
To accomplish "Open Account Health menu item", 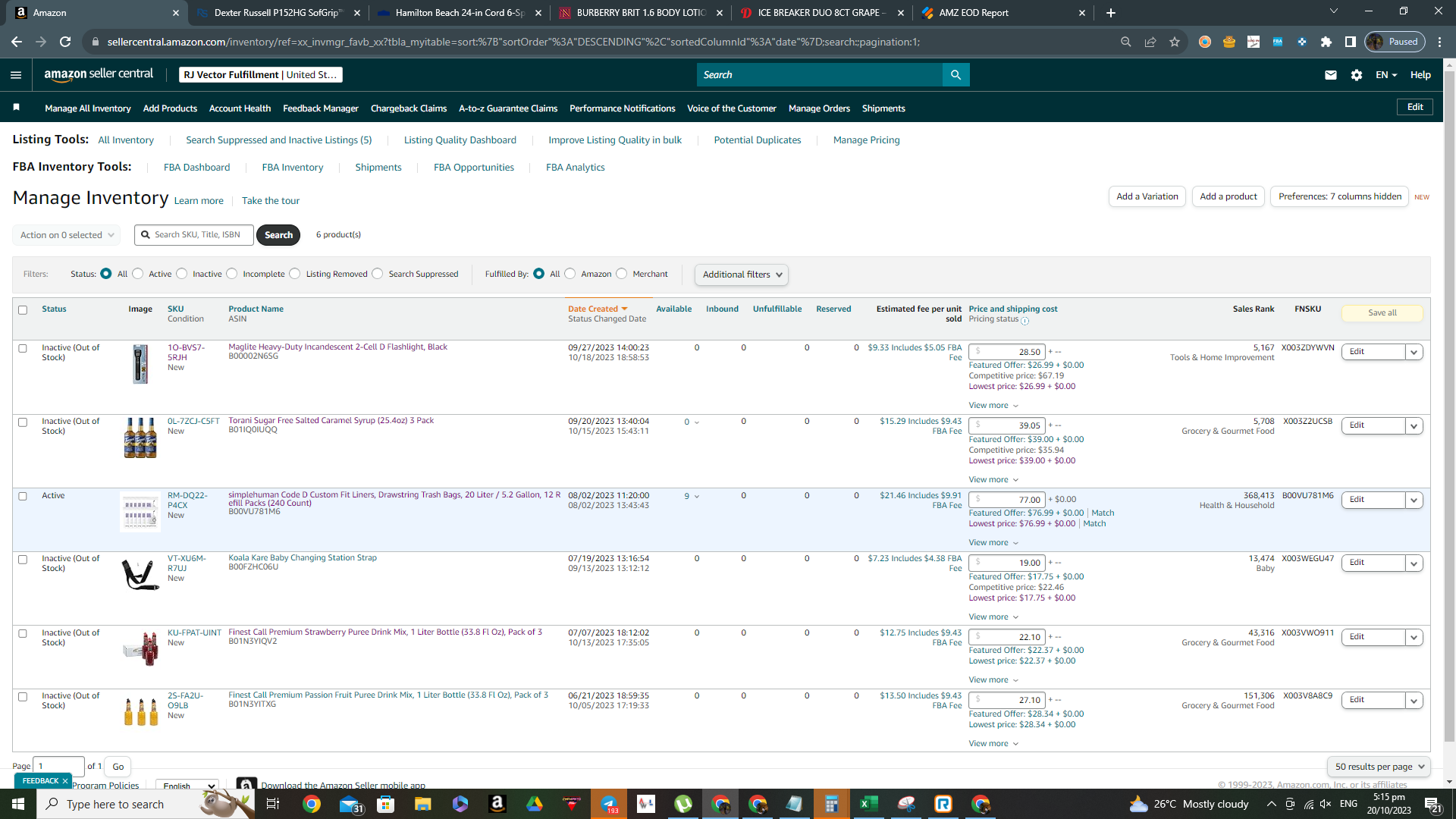I will tap(240, 108).
